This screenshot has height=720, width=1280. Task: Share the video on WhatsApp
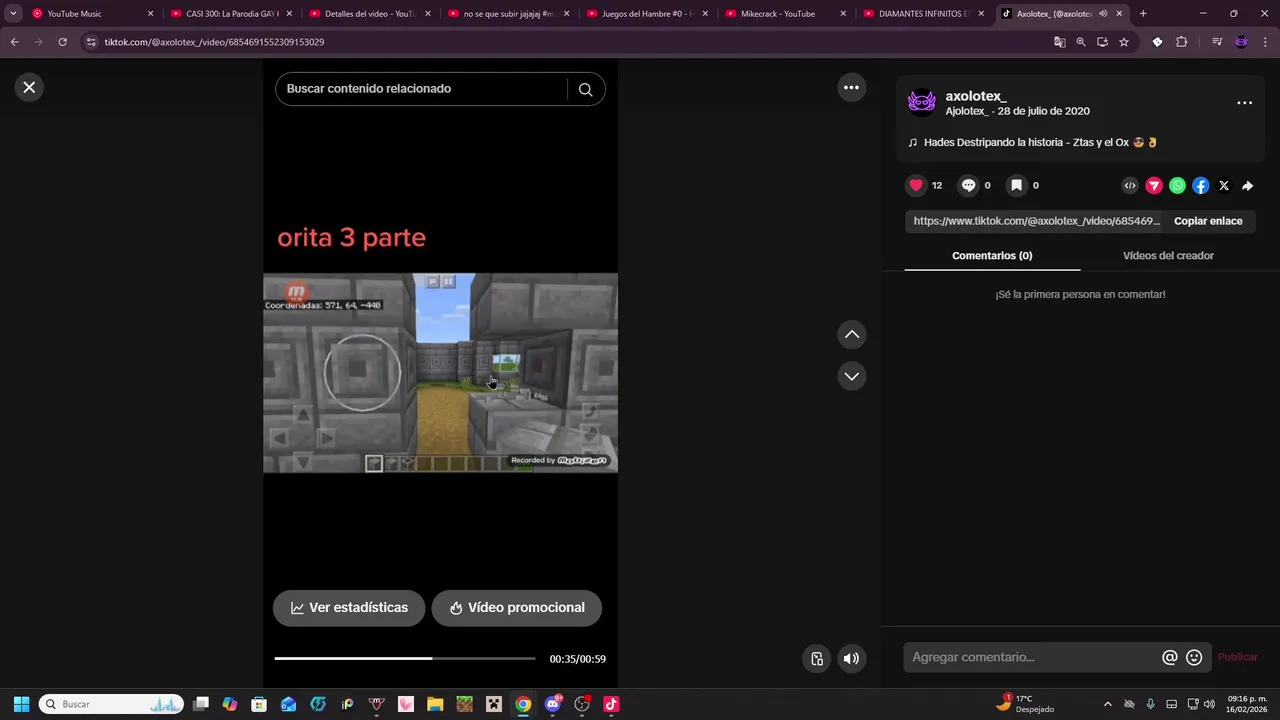coord(1177,185)
